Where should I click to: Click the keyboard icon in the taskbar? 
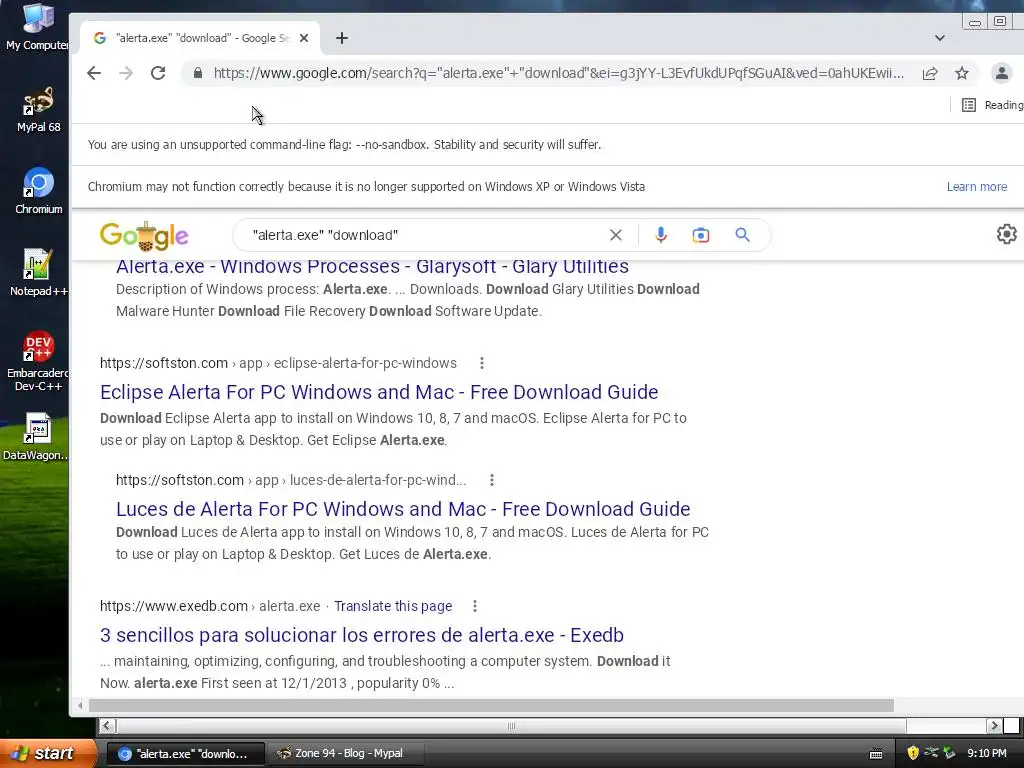pyautogui.click(x=876, y=754)
